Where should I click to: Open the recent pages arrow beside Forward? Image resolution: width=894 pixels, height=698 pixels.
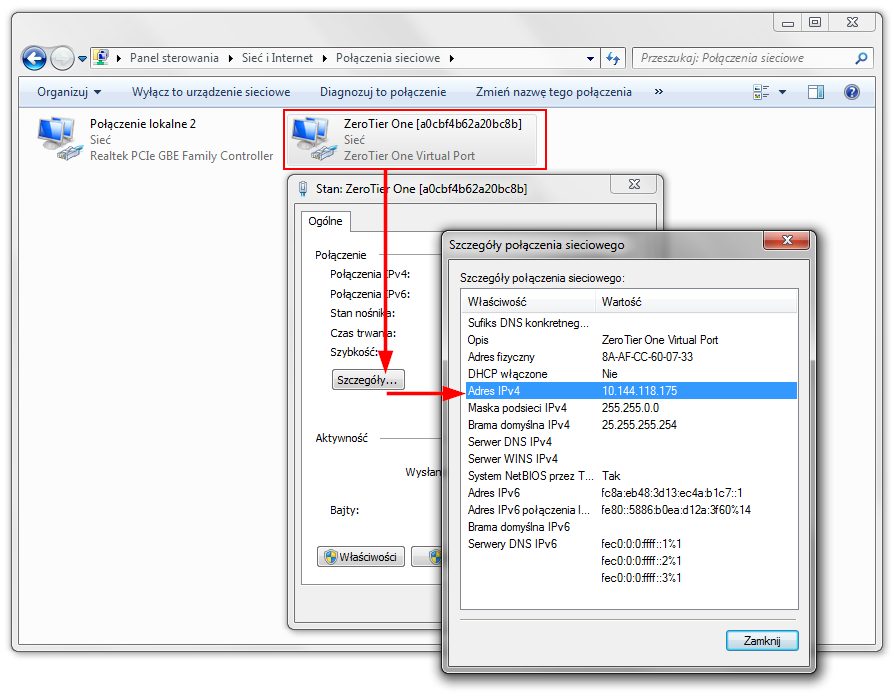[83, 59]
